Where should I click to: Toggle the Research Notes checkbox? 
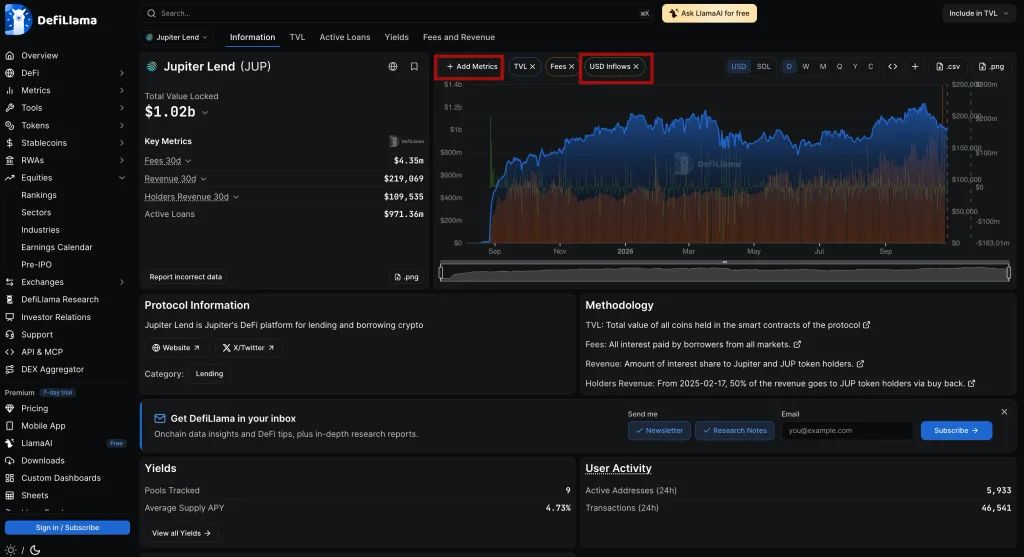click(x=735, y=430)
